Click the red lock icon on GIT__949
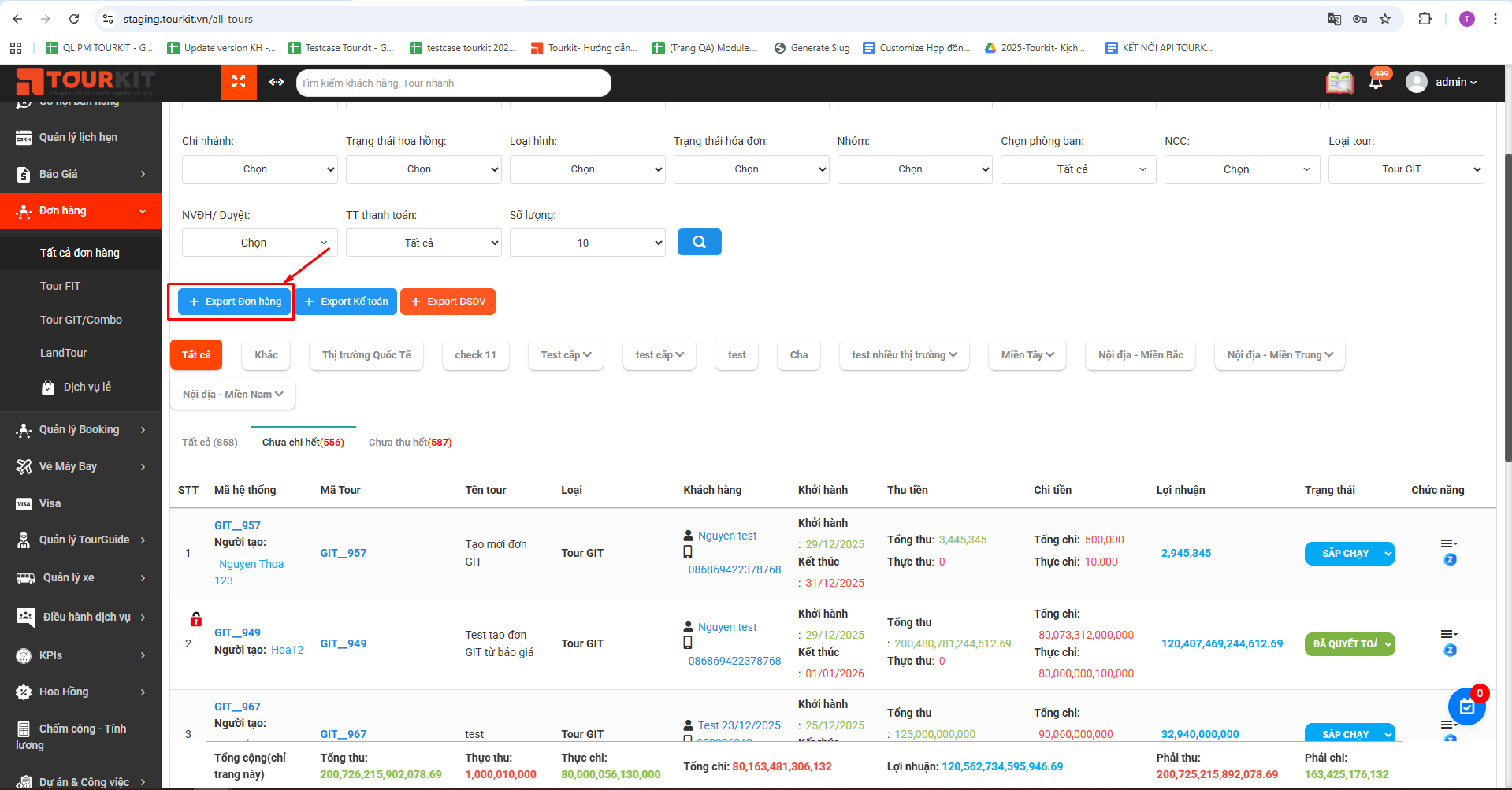The height and width of the screenshot is (790, 1512). pos(196,619)
